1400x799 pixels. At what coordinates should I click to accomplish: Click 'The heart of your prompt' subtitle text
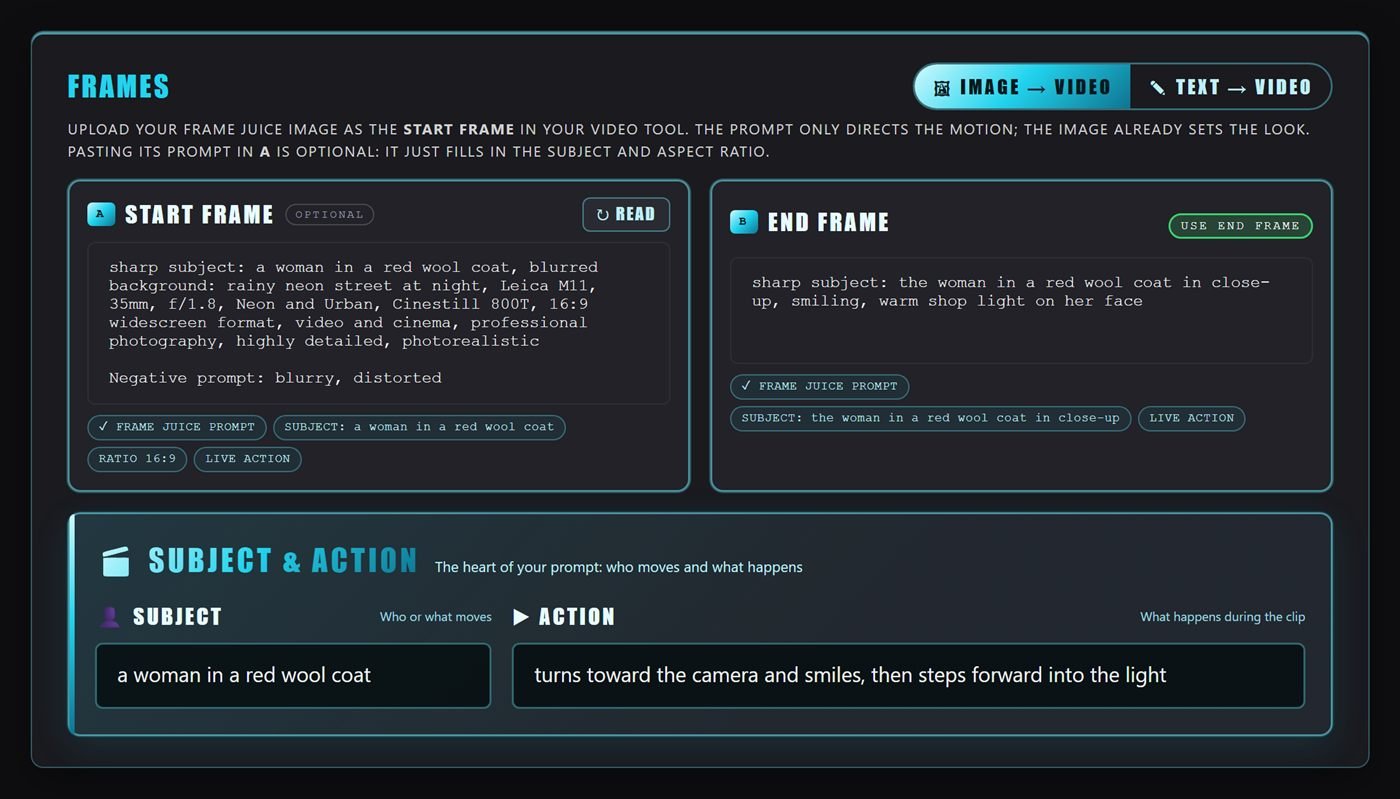(618, 567)
